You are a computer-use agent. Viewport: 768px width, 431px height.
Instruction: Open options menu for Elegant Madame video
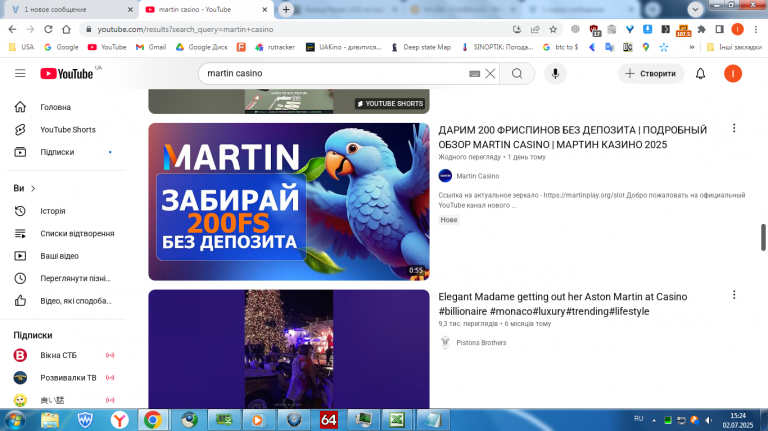(x=734, y=295)
